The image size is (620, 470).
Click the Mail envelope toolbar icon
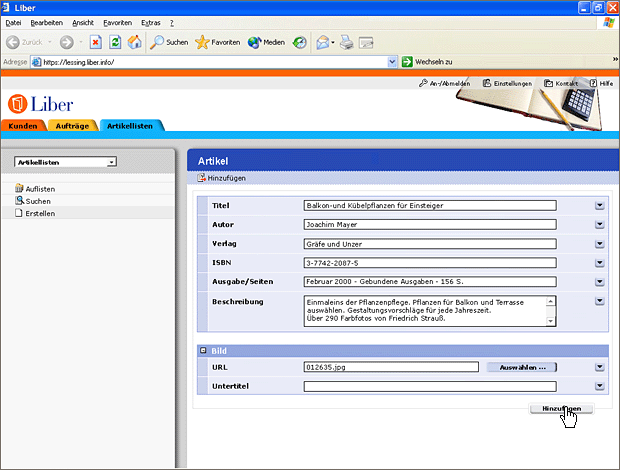(323, 42)
